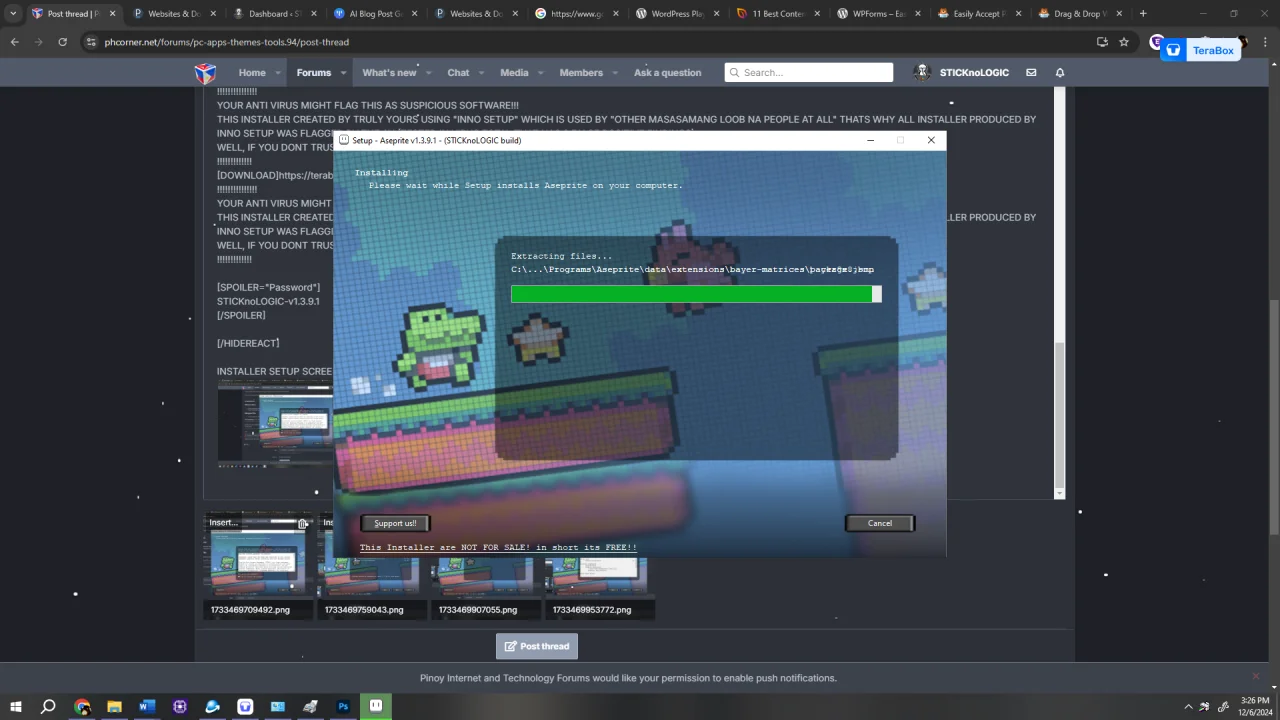Click the Post thread button
Viewport: 1280px width, 720px height.
pos(537,646)
